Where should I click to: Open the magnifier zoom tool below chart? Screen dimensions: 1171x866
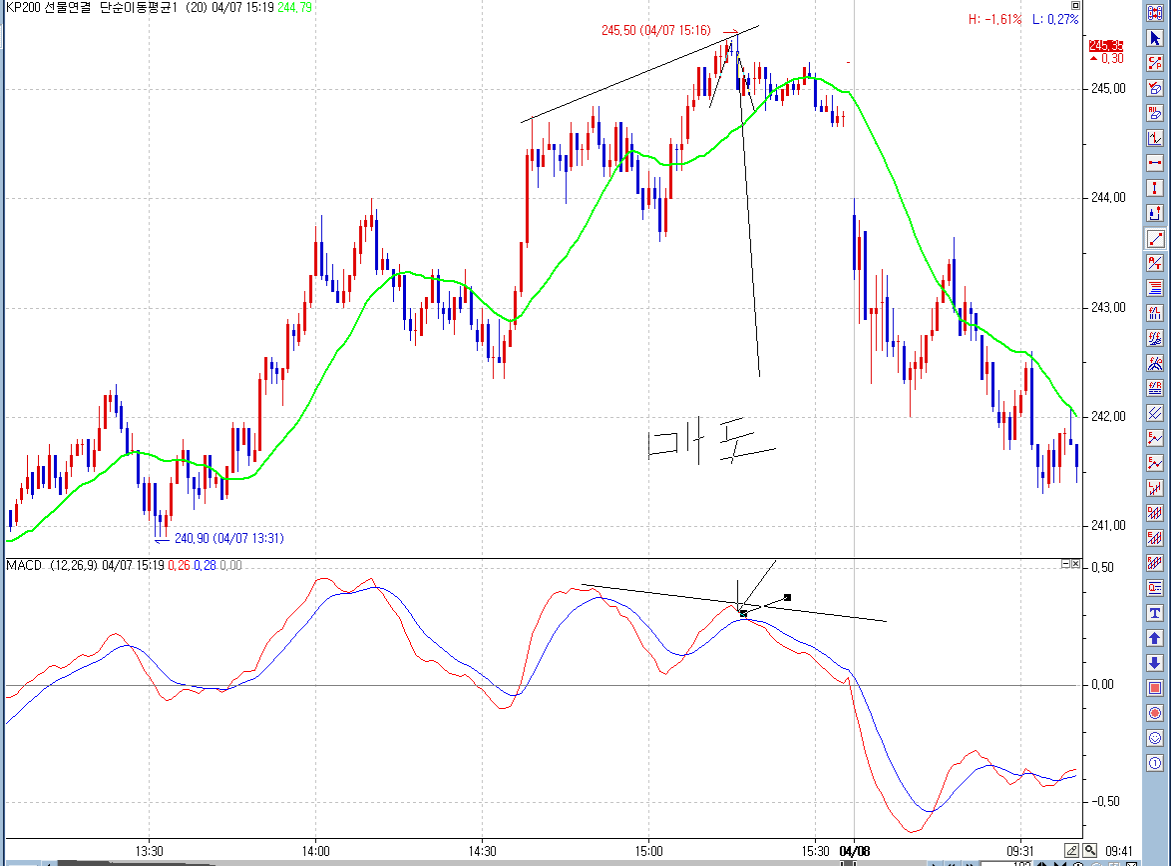(1090, 851)
